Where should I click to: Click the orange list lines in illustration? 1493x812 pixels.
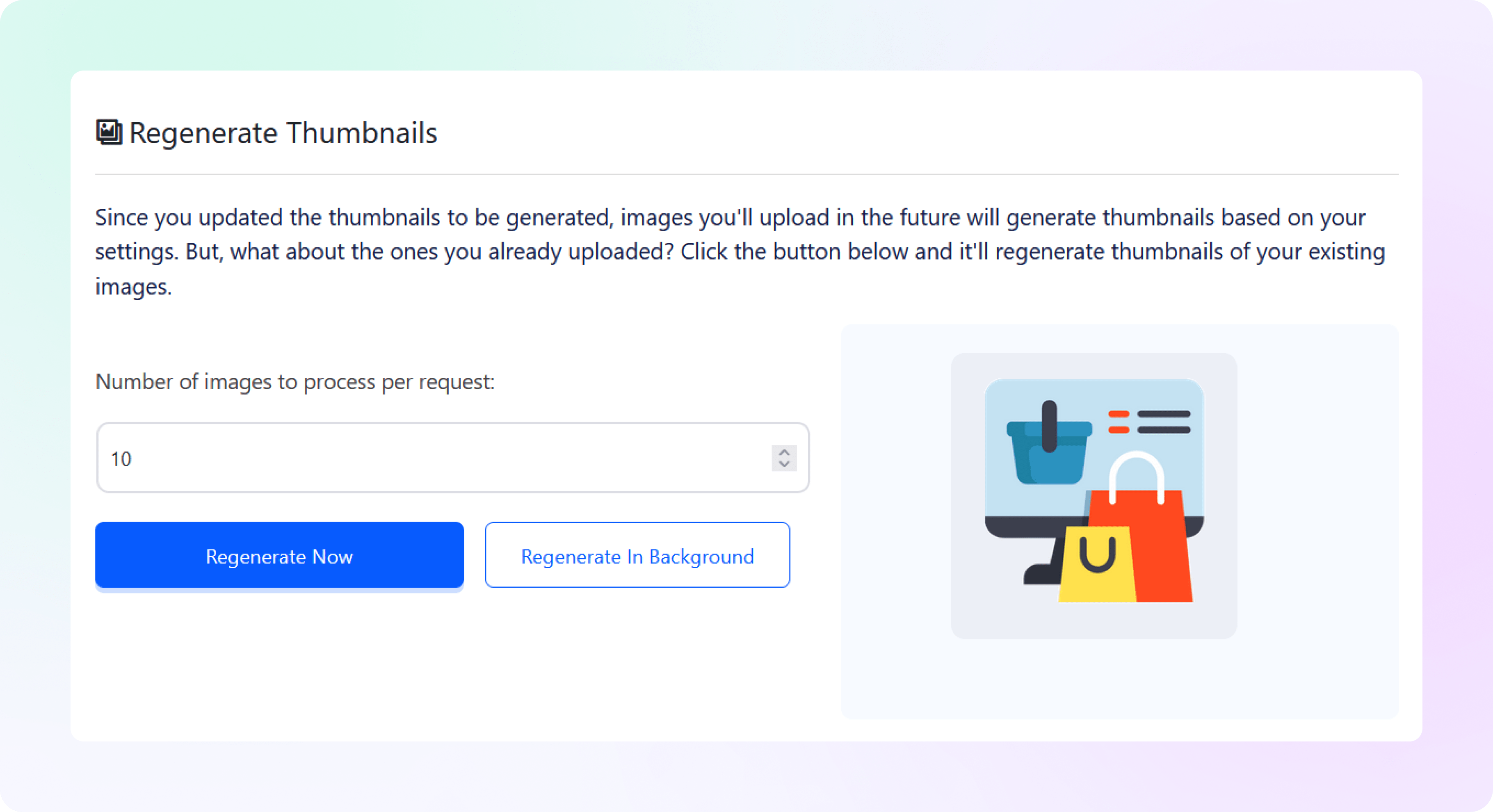tap(1119, 422)
